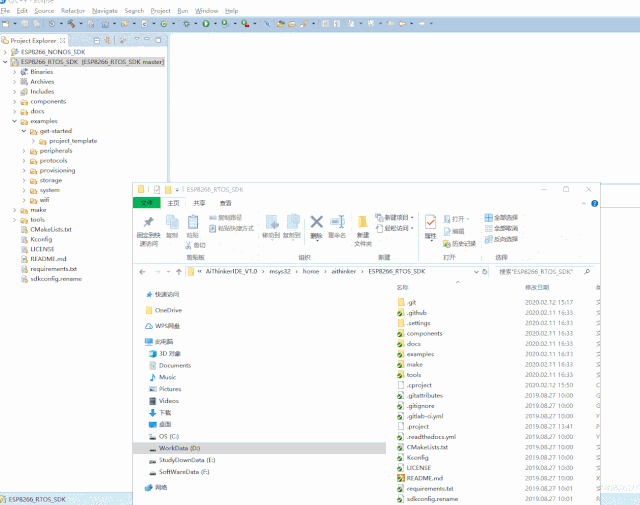
Task: Click the New wizard icon in Eclipse toolbar
Action: pyautogui.click(x=6, y=24)
